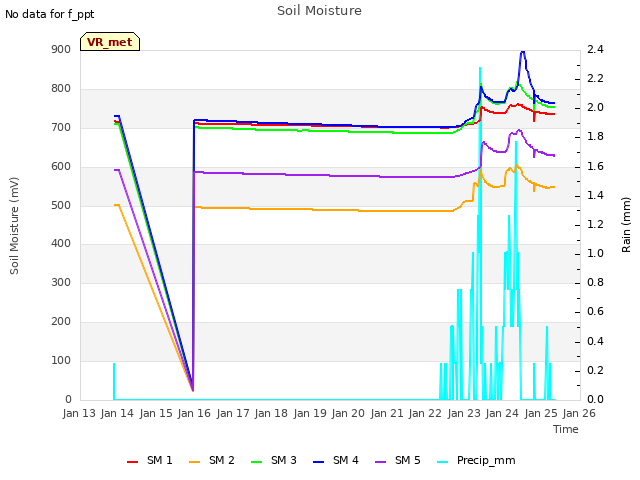Click the Jan 20 x-axis tick label

pyautogui.click(x=348, y=413)
